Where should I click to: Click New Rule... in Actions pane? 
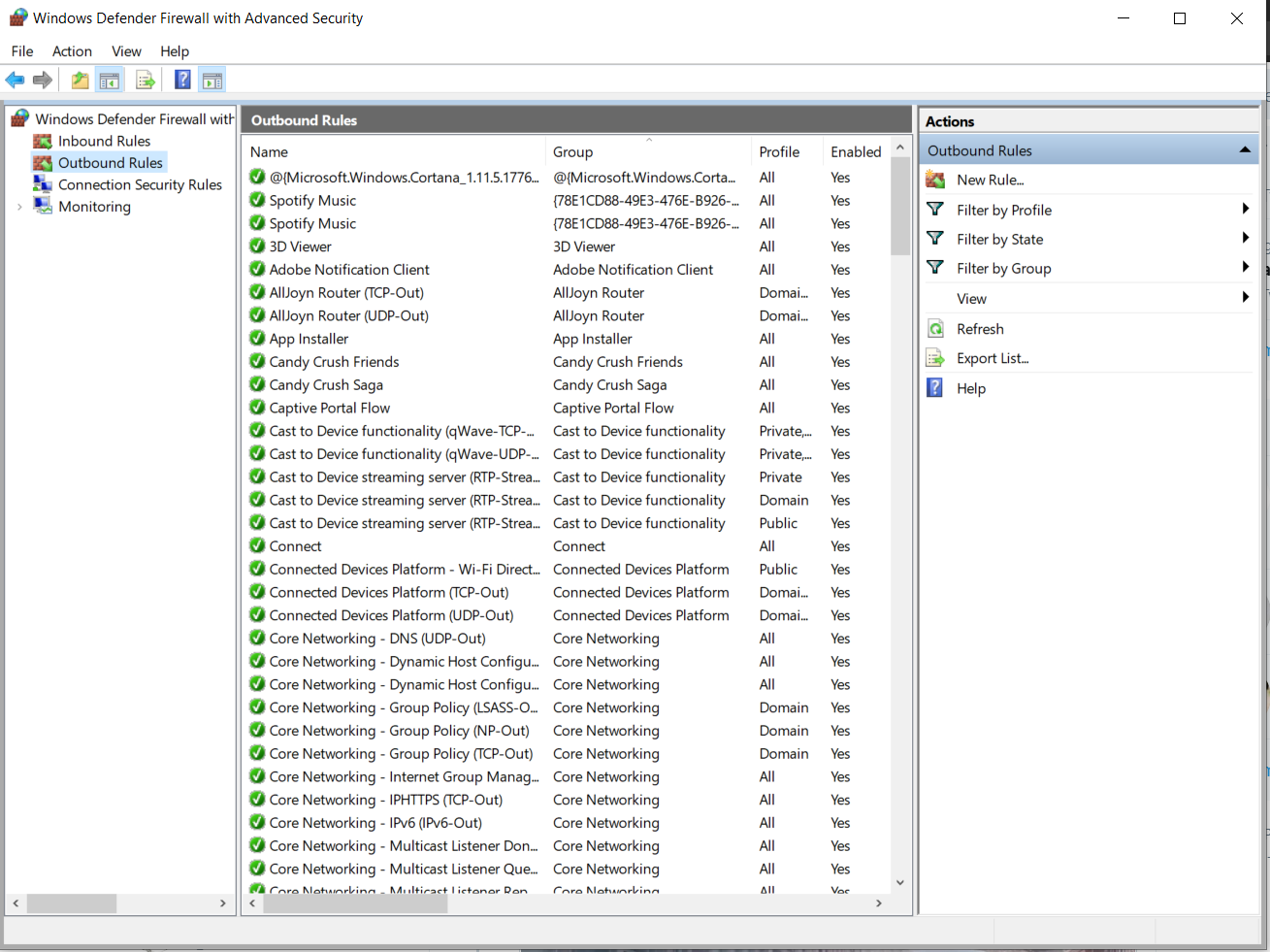click(990, 180)
